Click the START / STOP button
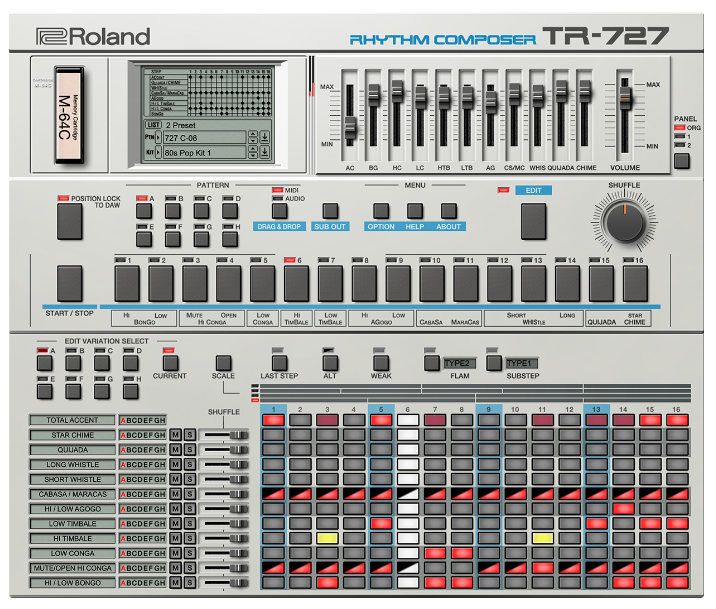 [x=69, y=283]
